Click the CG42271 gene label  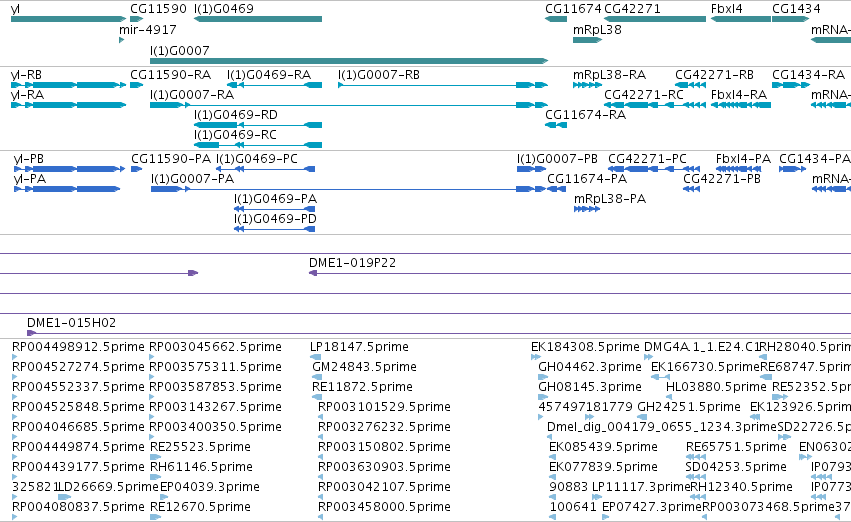[632, 9]
